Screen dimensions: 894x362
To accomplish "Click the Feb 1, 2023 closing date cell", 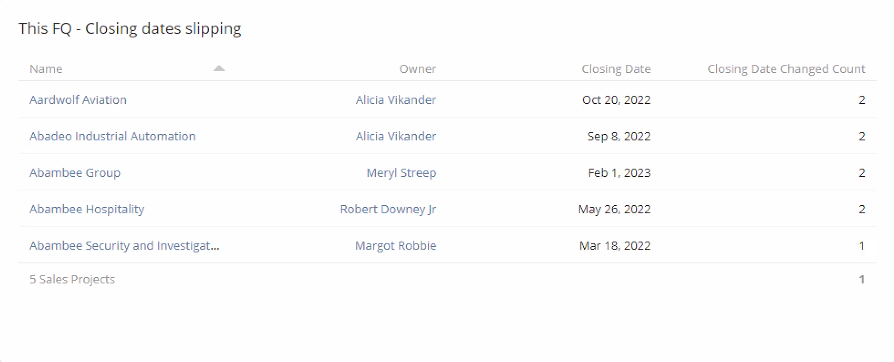I will pos(619,173).
